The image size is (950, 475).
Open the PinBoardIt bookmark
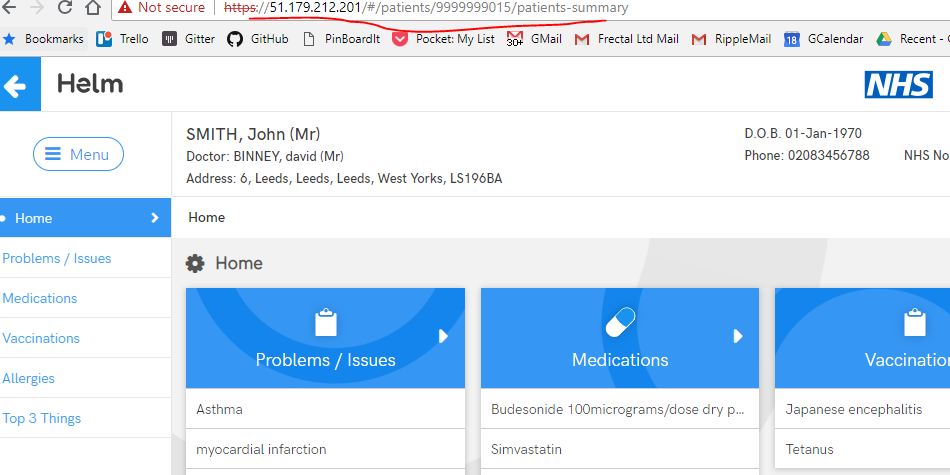tap(341, 39)
